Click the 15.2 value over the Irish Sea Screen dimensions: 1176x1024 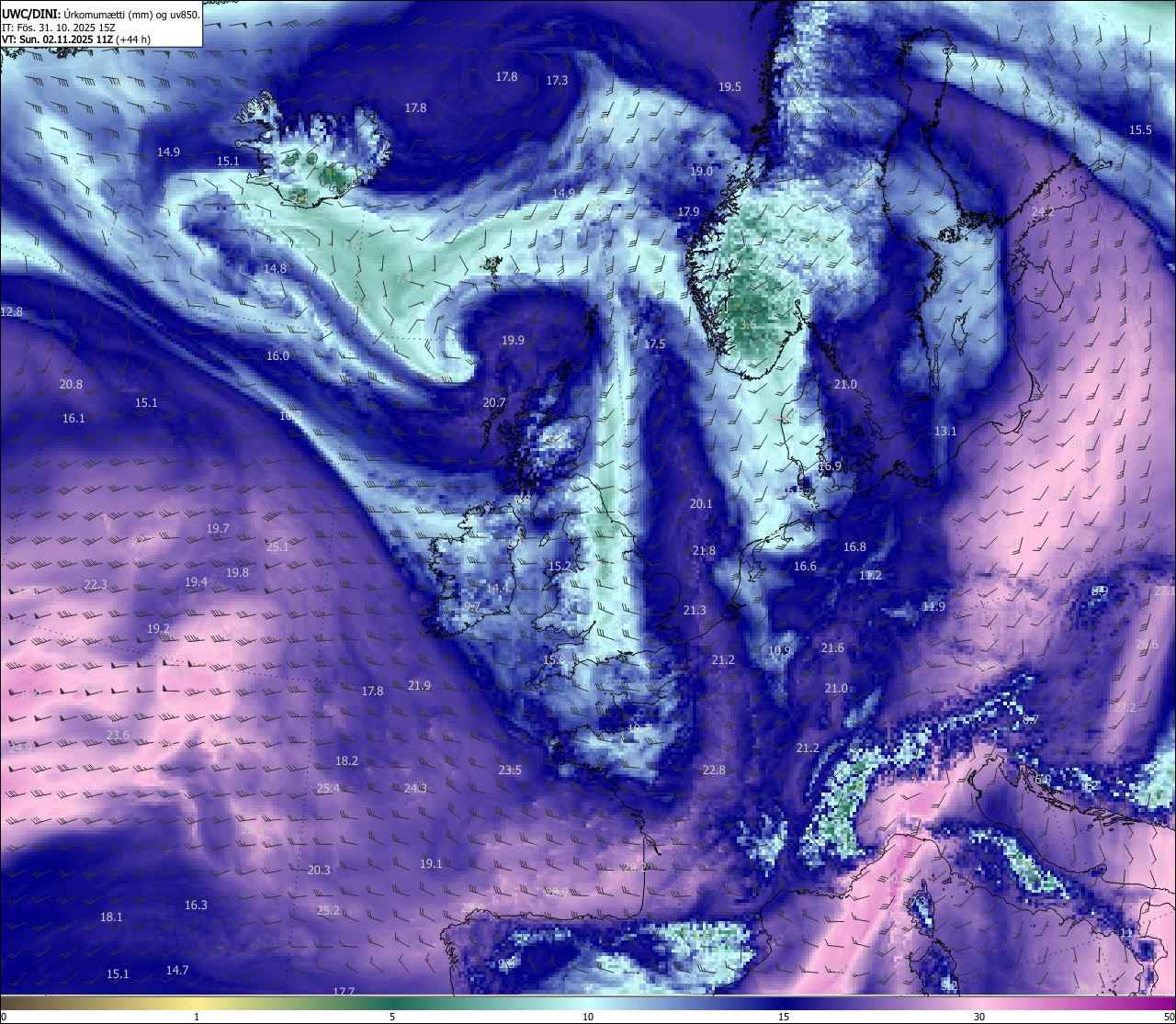560,568
